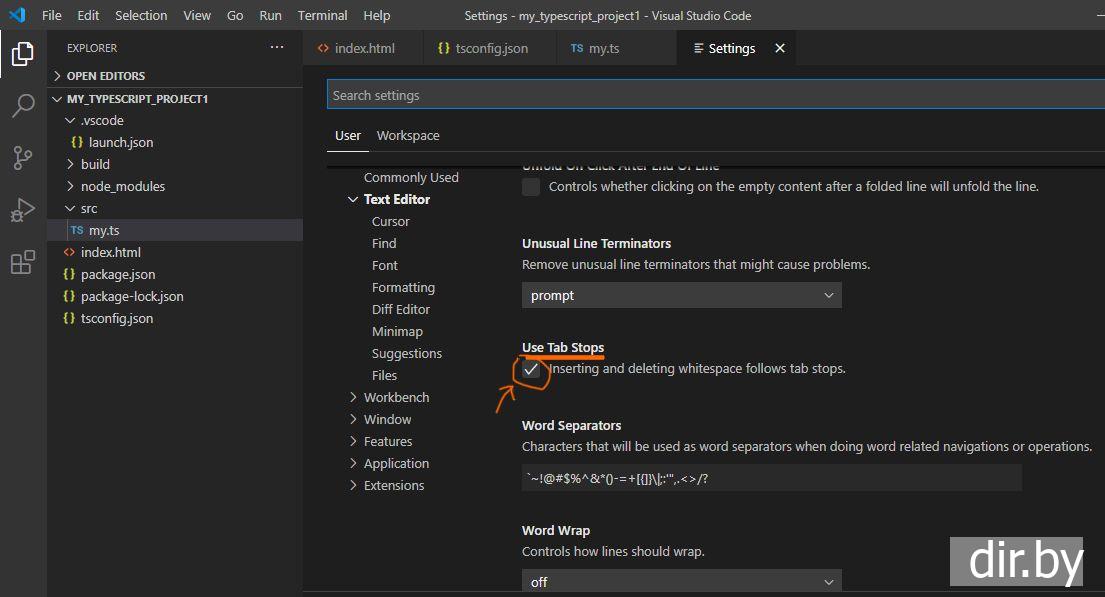Expand the node_modules folder
Screen dimensions: 1105x597
click(x=122, y=186)
